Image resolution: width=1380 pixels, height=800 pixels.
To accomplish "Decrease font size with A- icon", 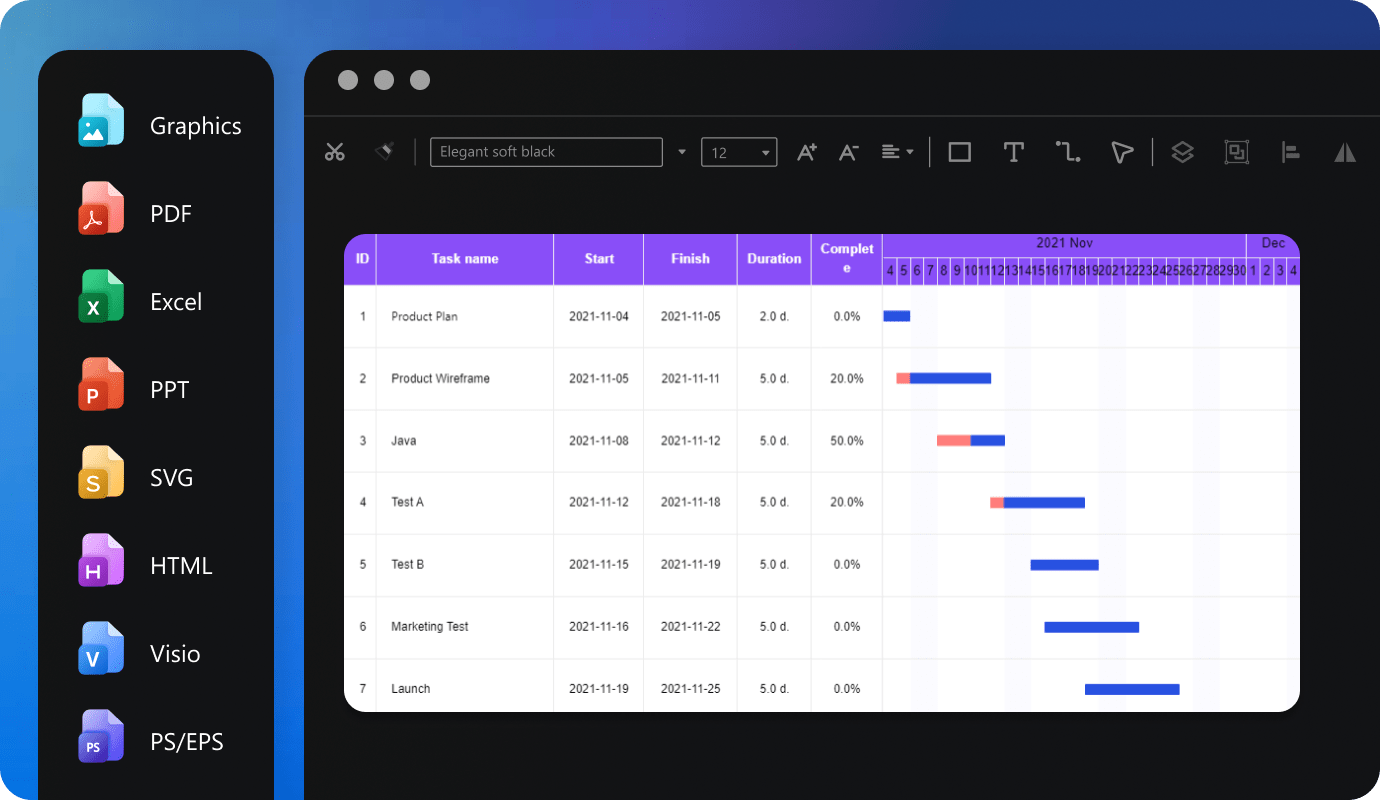I will coord(848,152).
